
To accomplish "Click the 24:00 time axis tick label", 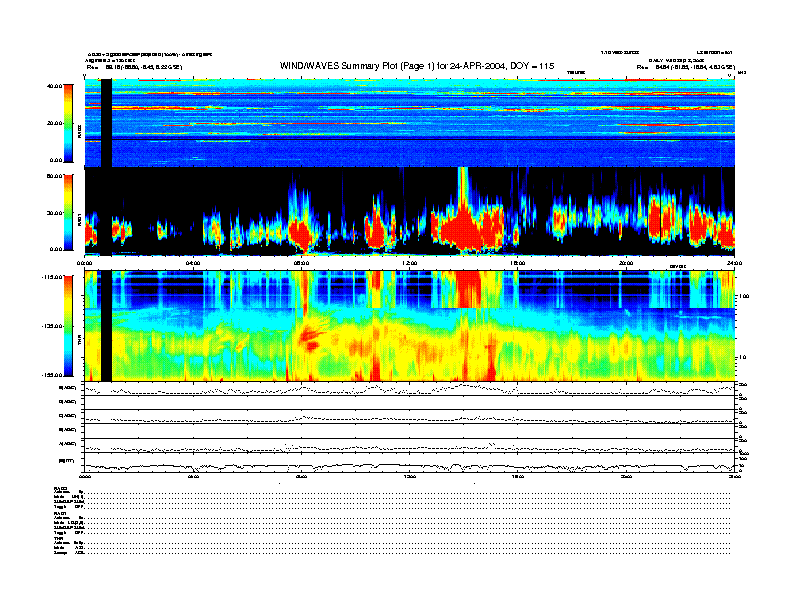I will tap(733, 263).
